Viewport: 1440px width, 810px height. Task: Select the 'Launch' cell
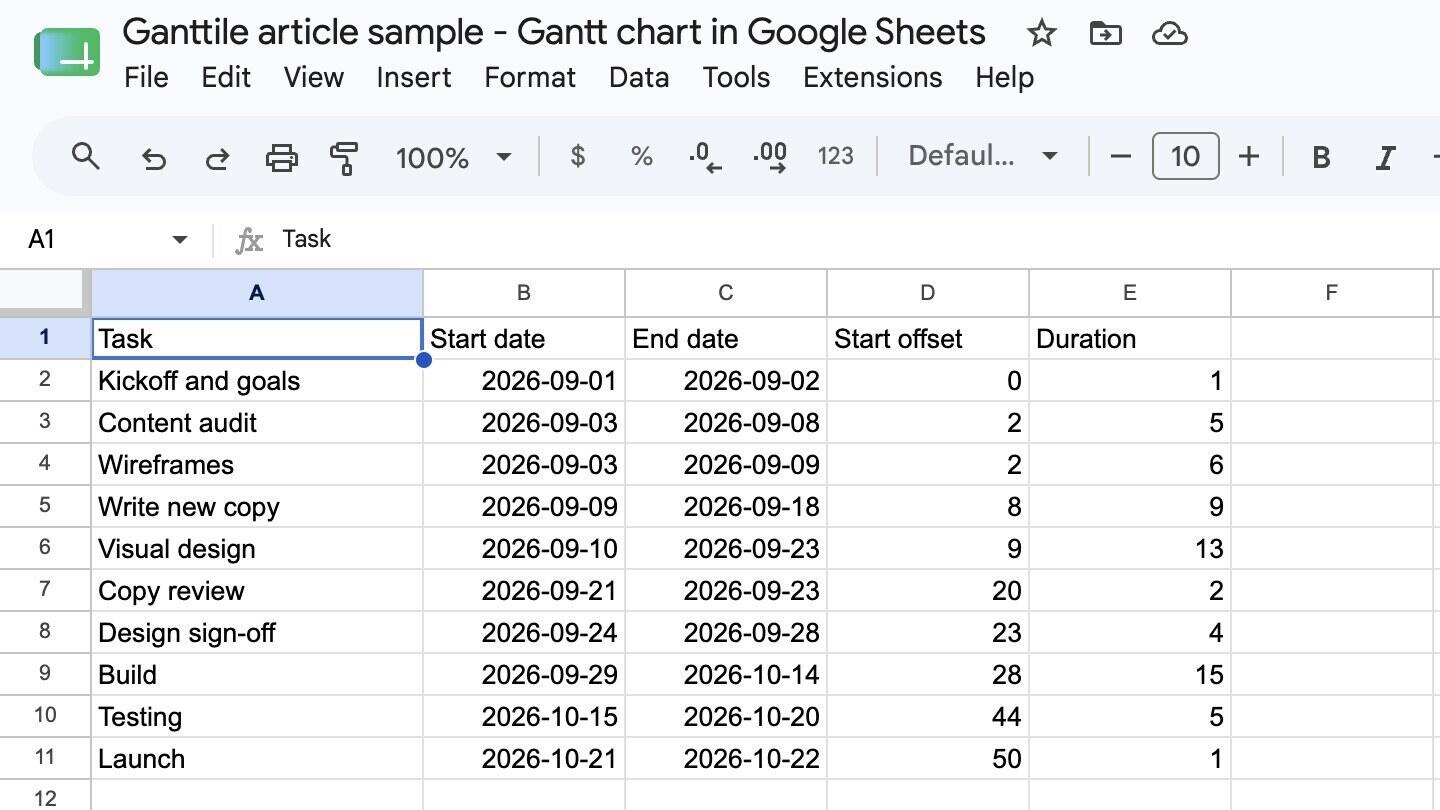[257, 758]
